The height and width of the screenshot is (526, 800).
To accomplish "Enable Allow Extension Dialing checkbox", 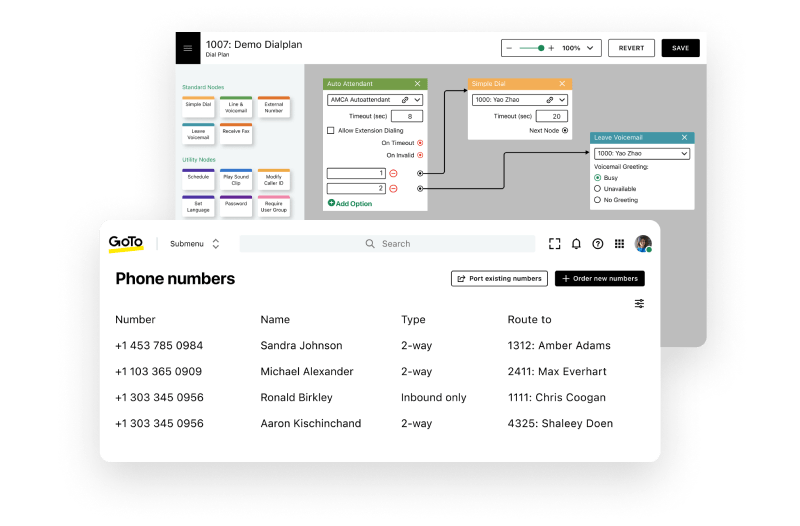I will (x=331, y=131).
